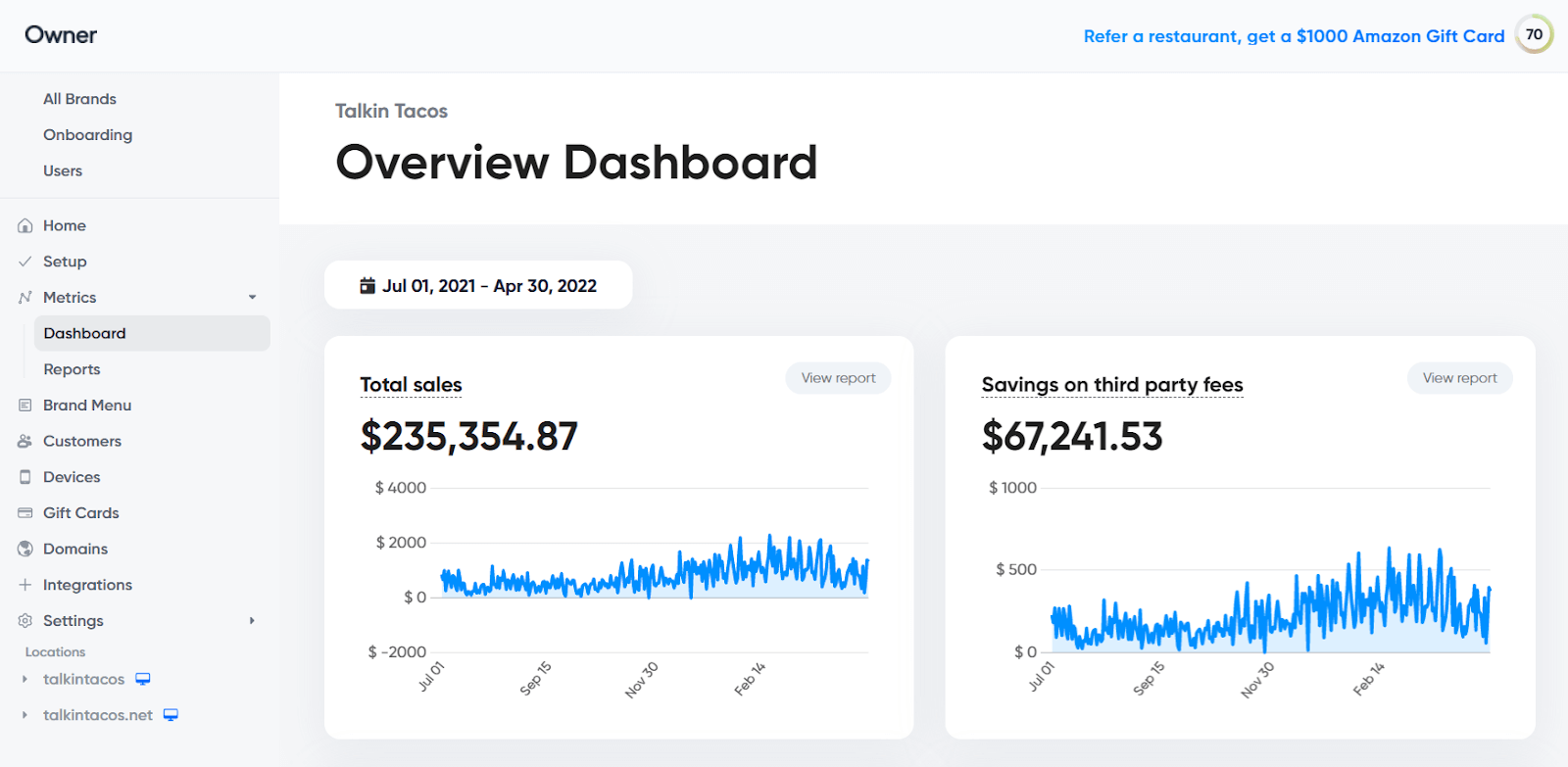
Task: Expand the talkintacos.net location item
Action: [x=24, y=715]
